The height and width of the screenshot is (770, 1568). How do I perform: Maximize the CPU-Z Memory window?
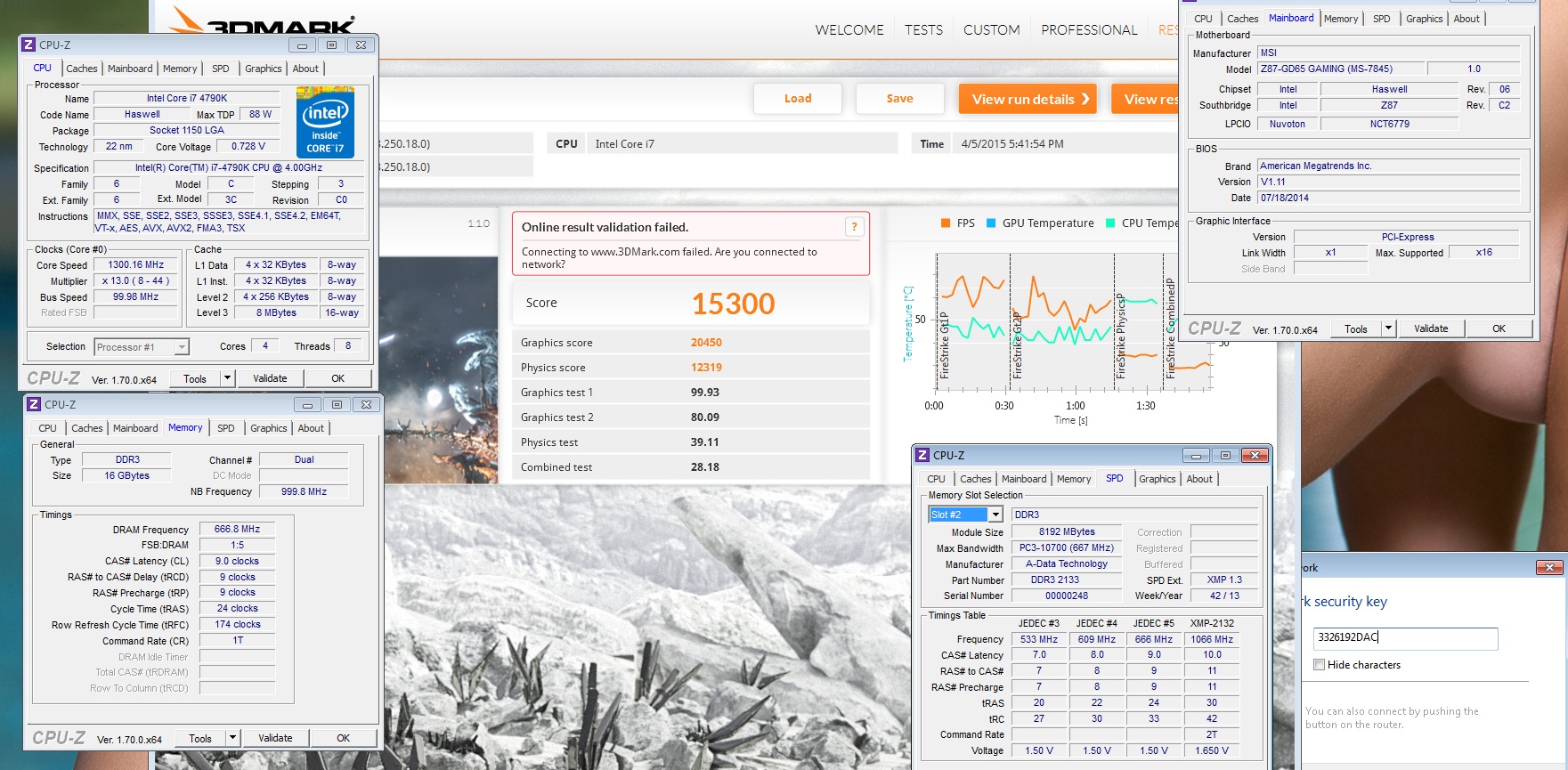337,405
